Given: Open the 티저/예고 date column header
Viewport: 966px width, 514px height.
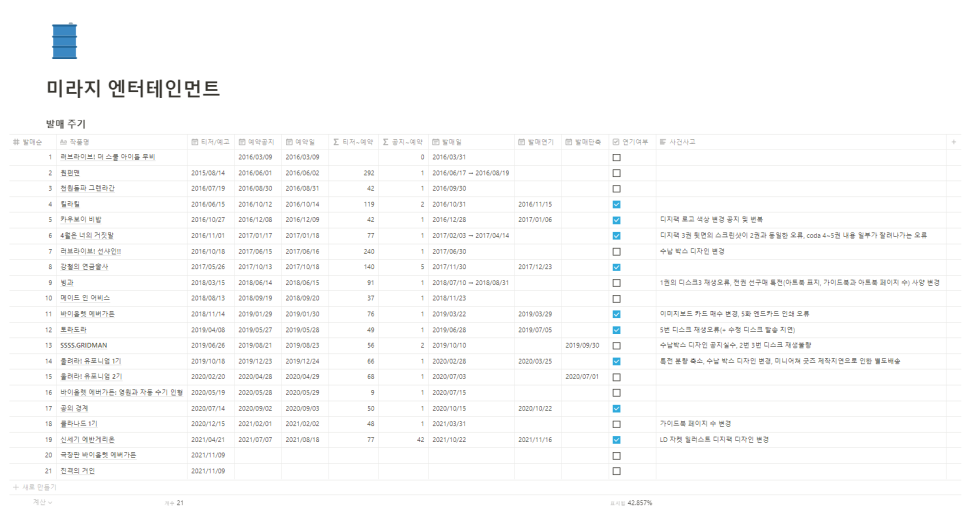Looking at the screenshot, I should coord(210,142).
